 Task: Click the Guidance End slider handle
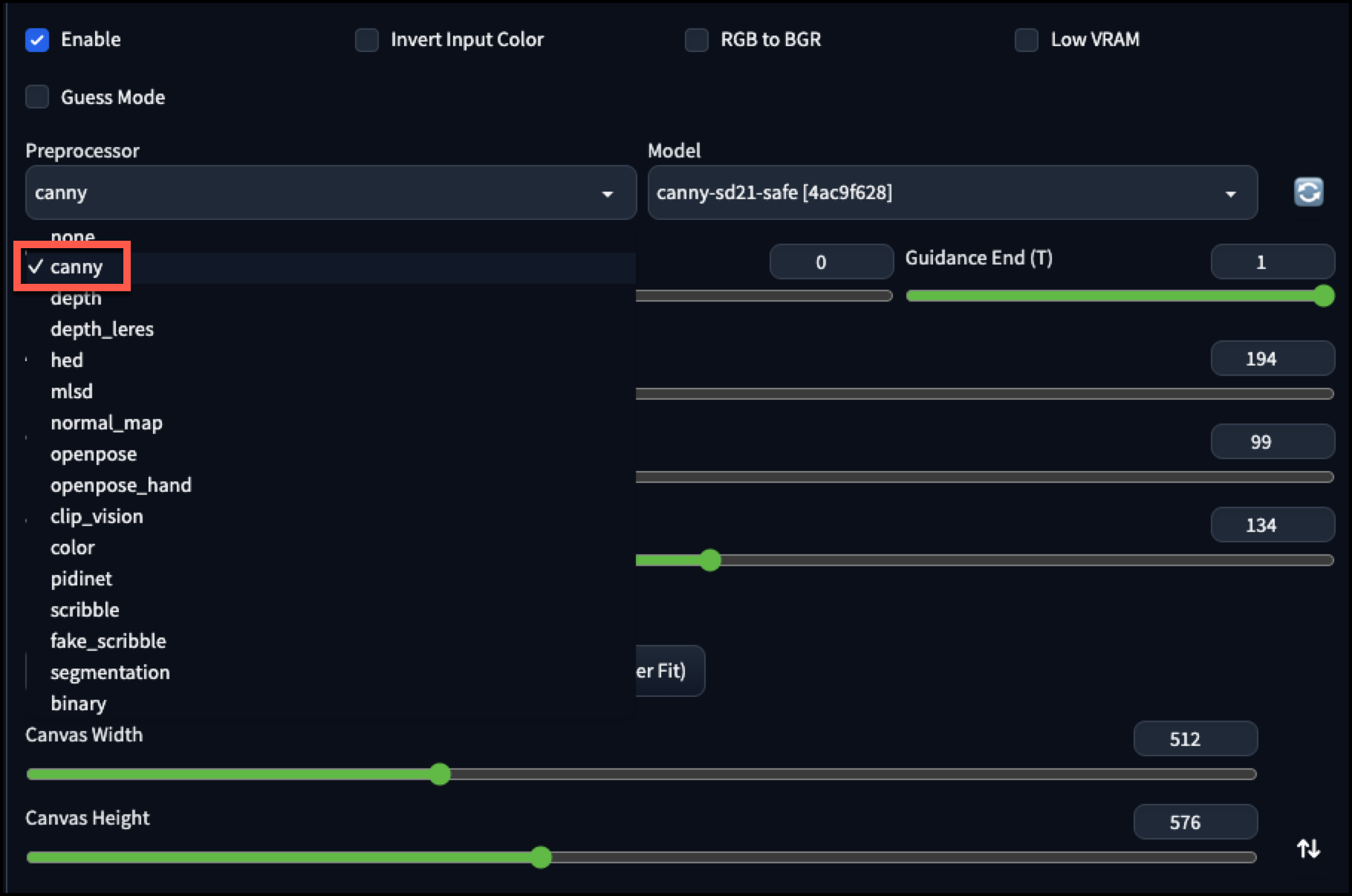[x=1324, y=296]
